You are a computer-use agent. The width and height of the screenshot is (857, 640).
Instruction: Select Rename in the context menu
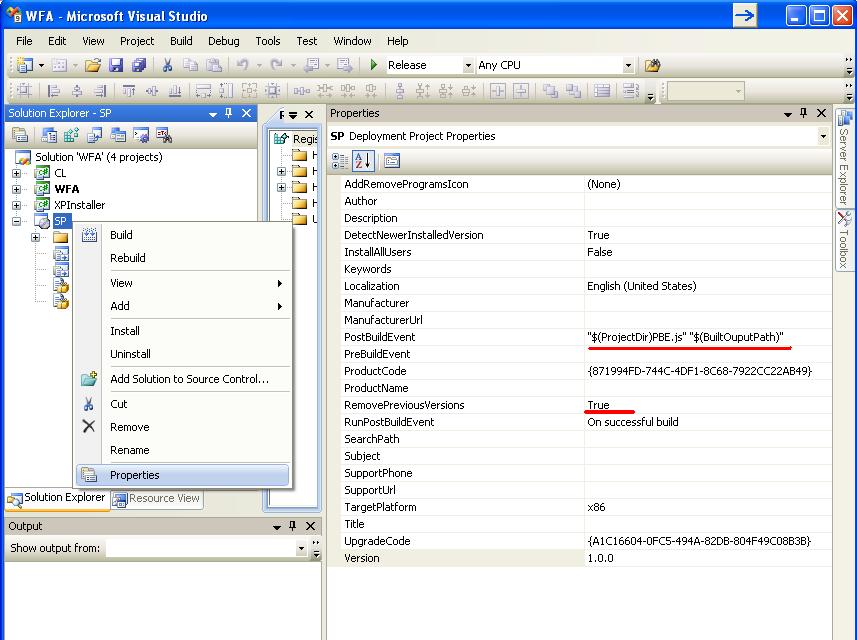tap(183, 450)
